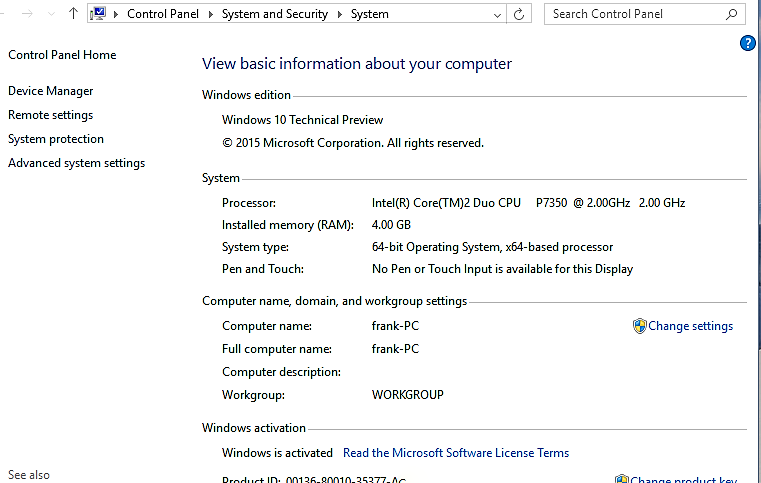Select Control Panel in the breadcrumb
The image size is (761, 483).
(x=163, y=14)
